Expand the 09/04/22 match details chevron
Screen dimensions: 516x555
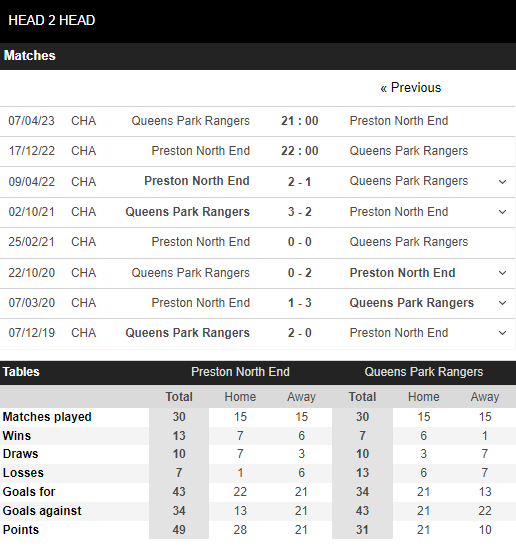[502, 182]
